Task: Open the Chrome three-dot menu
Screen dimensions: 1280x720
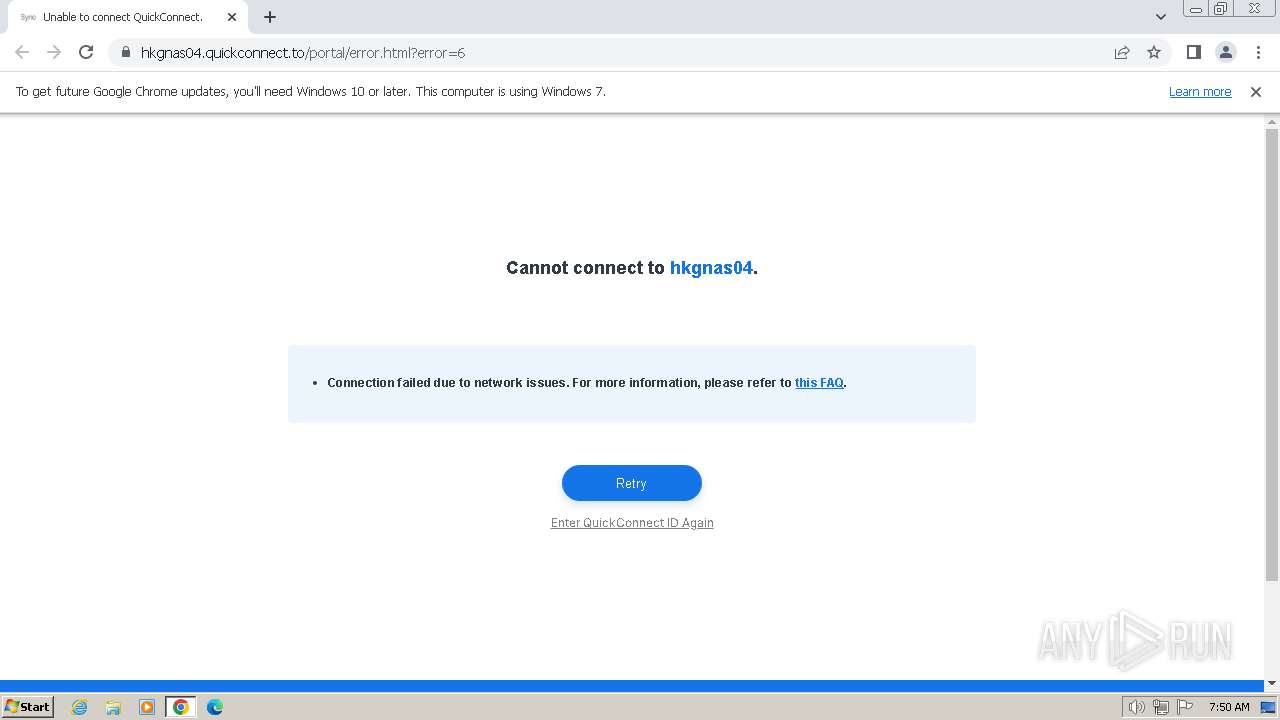Action: 1258,52
